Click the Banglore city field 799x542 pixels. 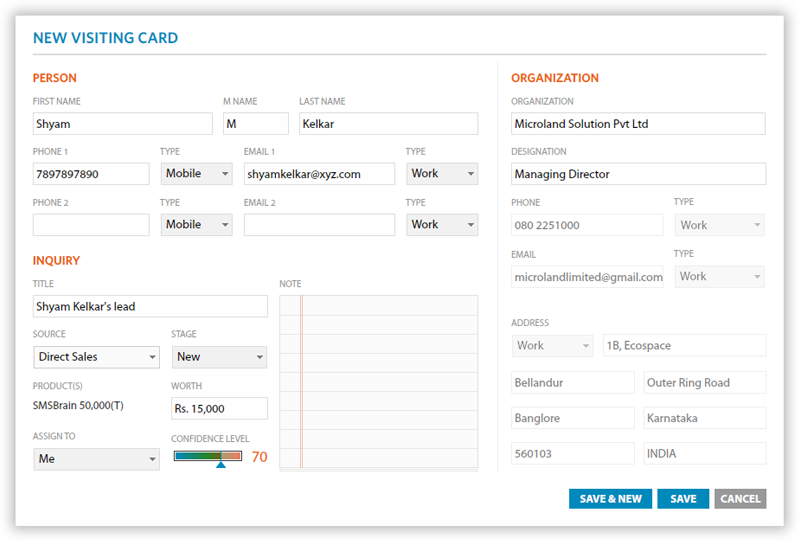click(x=573, y=418)
